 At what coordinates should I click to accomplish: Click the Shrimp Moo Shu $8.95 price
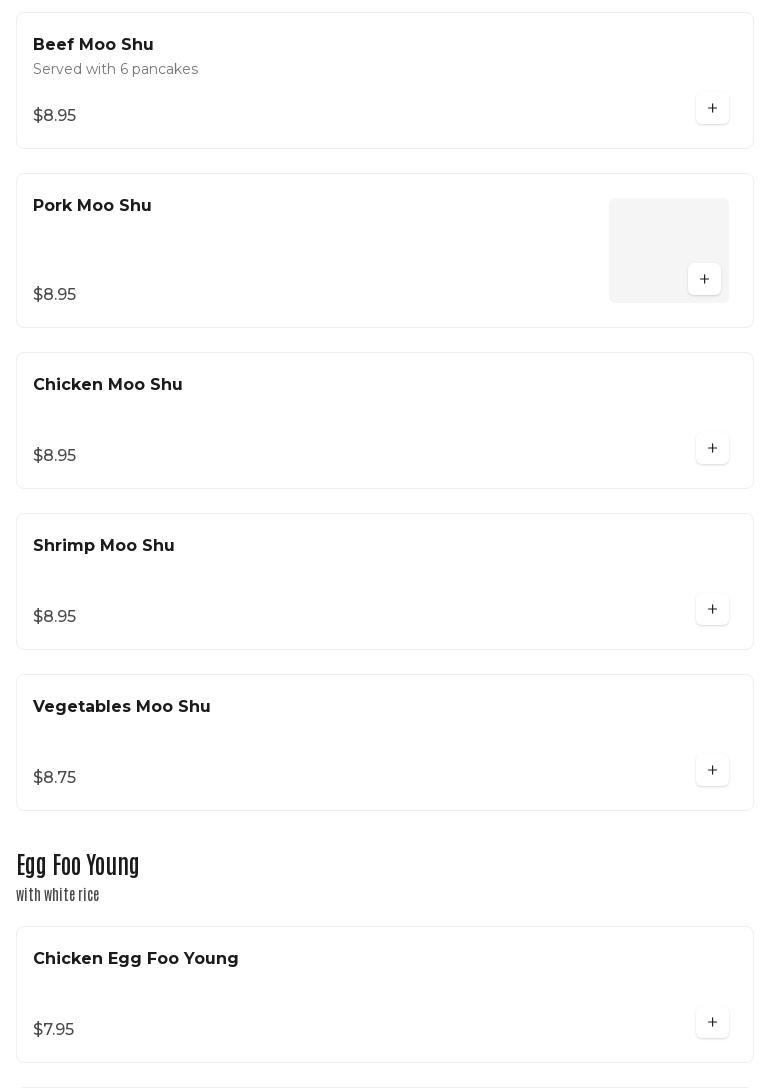point(54,617)
